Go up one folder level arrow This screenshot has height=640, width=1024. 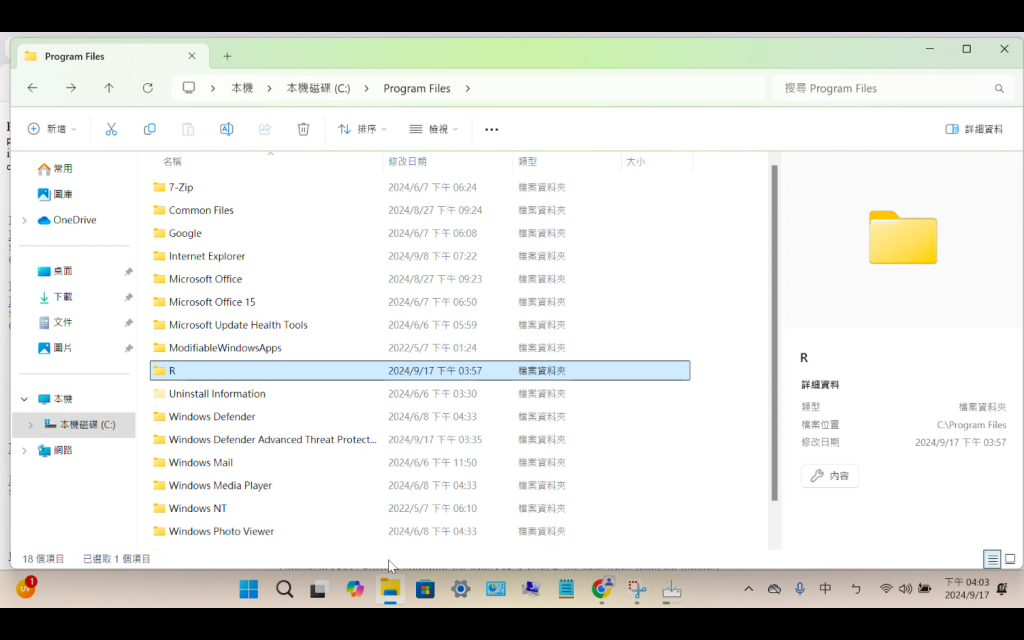(x=109, y=88)
